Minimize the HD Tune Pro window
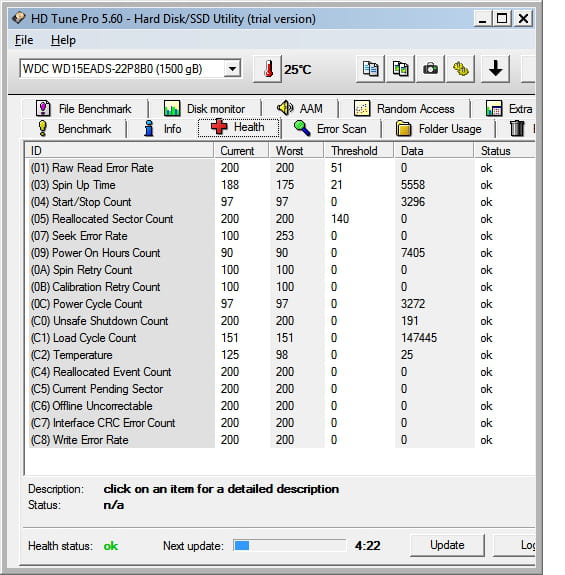Screen dimensions: 565x575 tap(483, 18)
